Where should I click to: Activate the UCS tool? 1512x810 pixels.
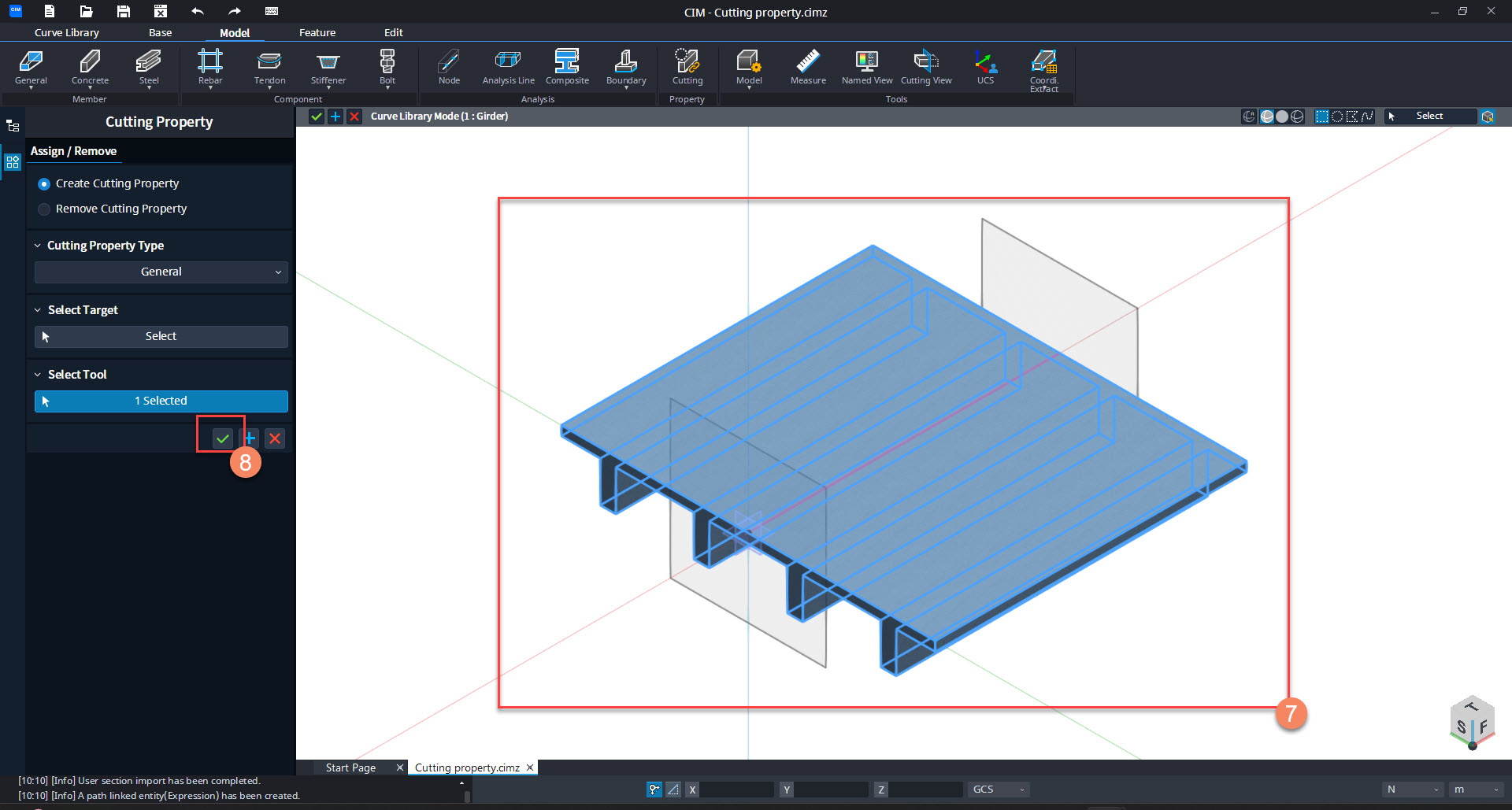(x=985, y=67)
